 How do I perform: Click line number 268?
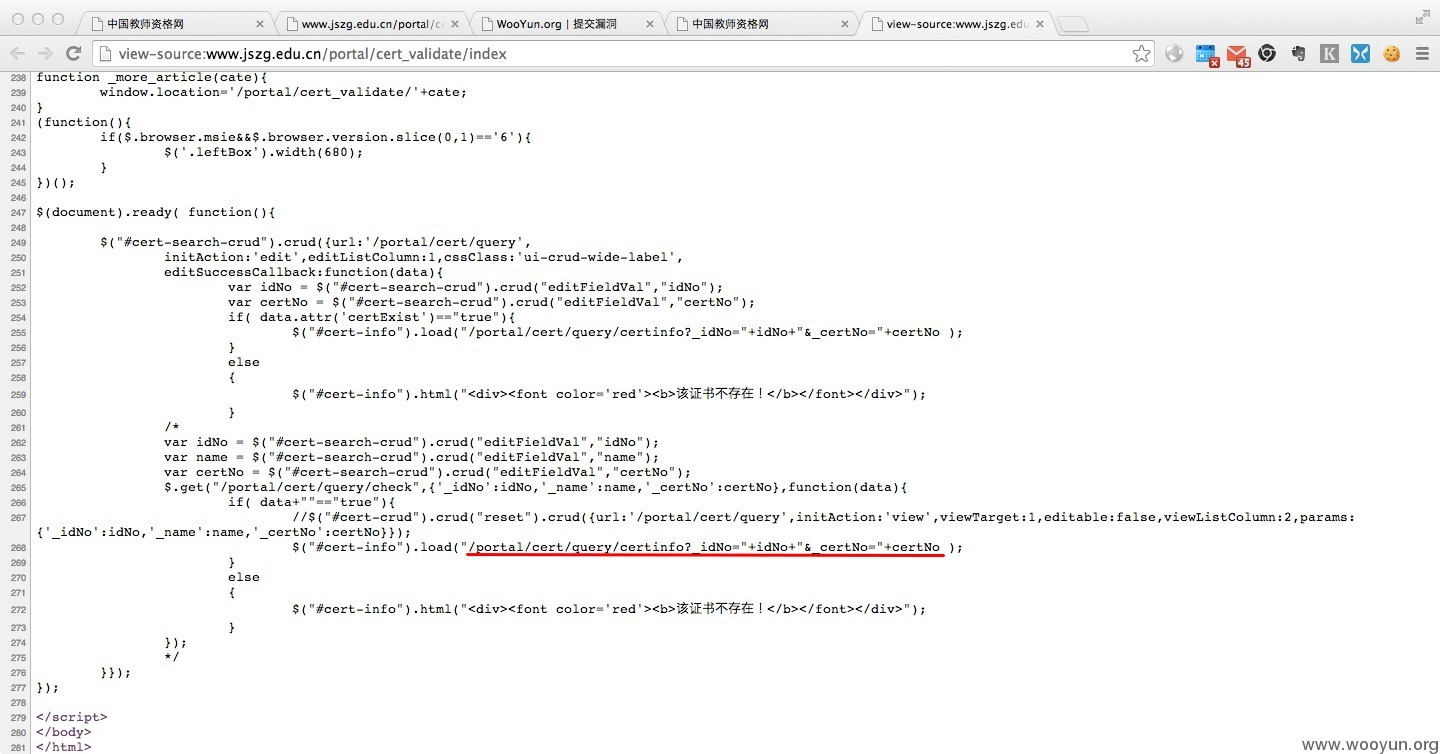[18, 548]
